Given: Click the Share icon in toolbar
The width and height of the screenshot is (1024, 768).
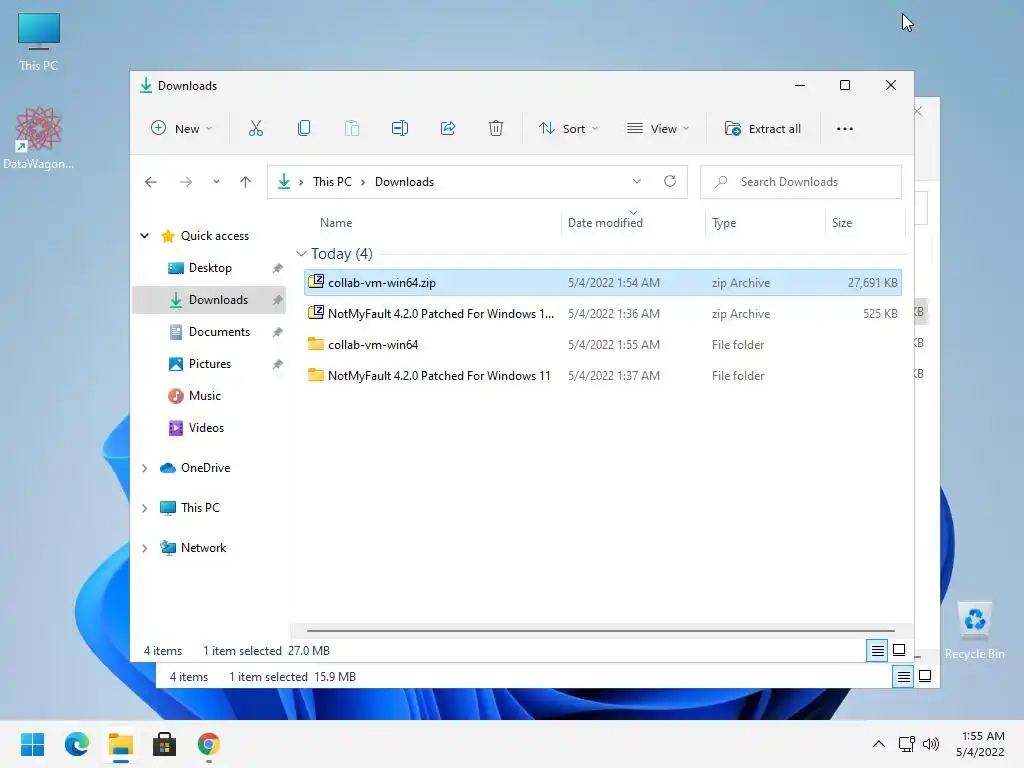Looking at the screenshot, I should point(448,129).
